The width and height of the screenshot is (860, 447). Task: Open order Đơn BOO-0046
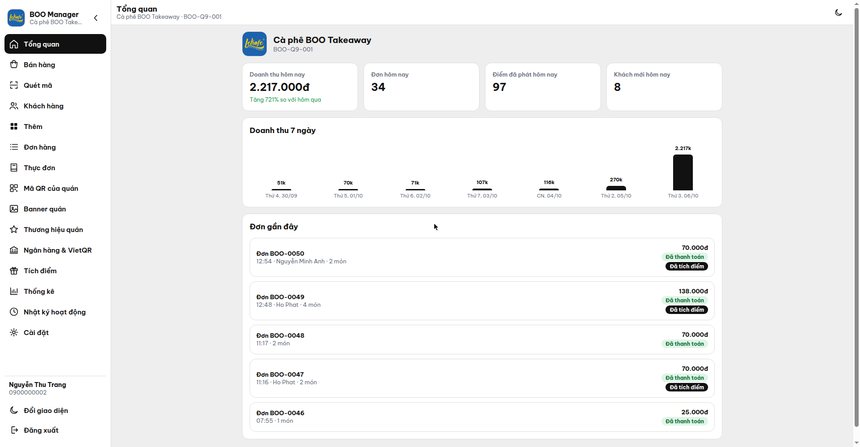point(482,417)
